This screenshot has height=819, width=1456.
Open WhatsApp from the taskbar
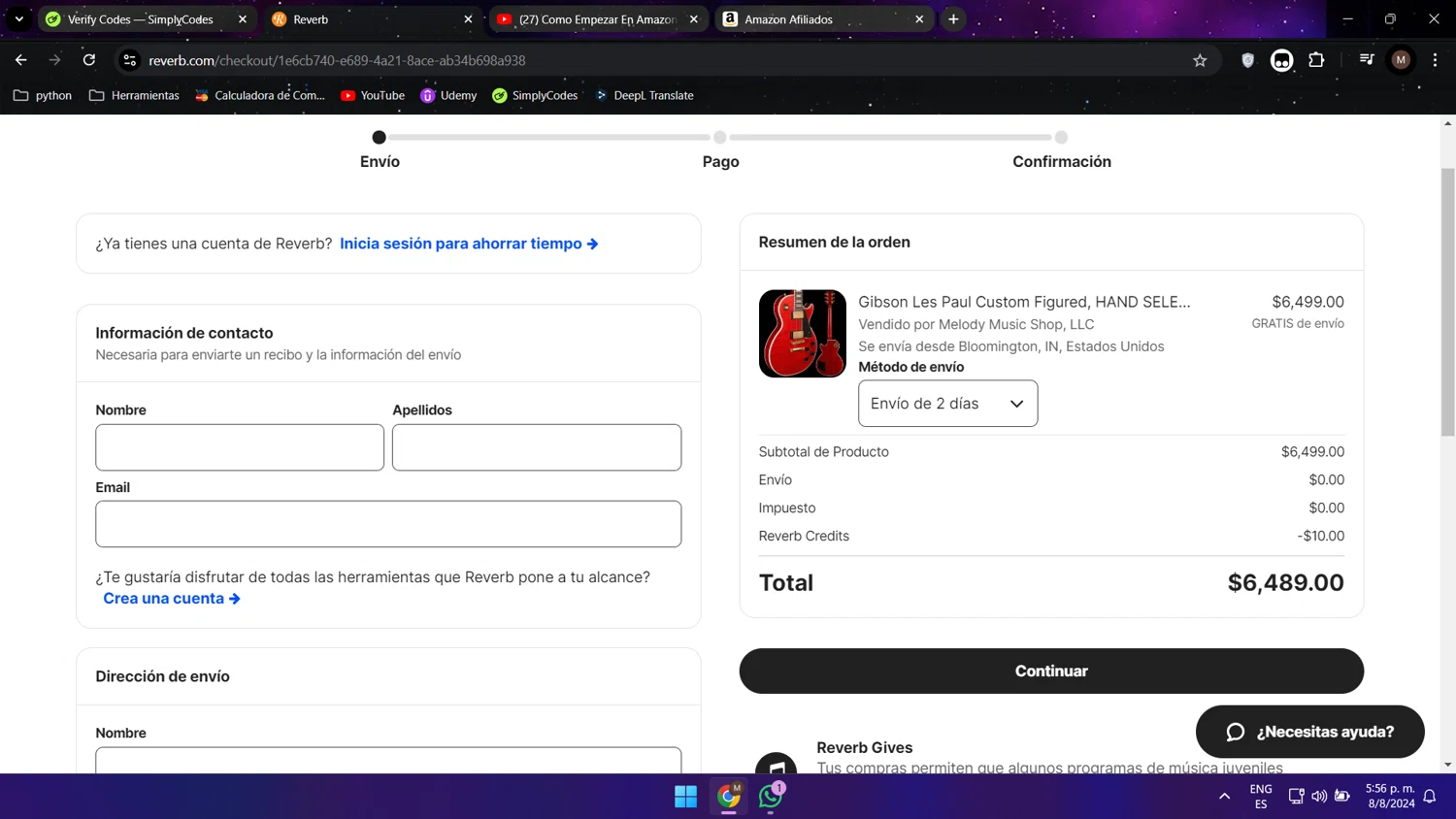(x=771, y=797)
